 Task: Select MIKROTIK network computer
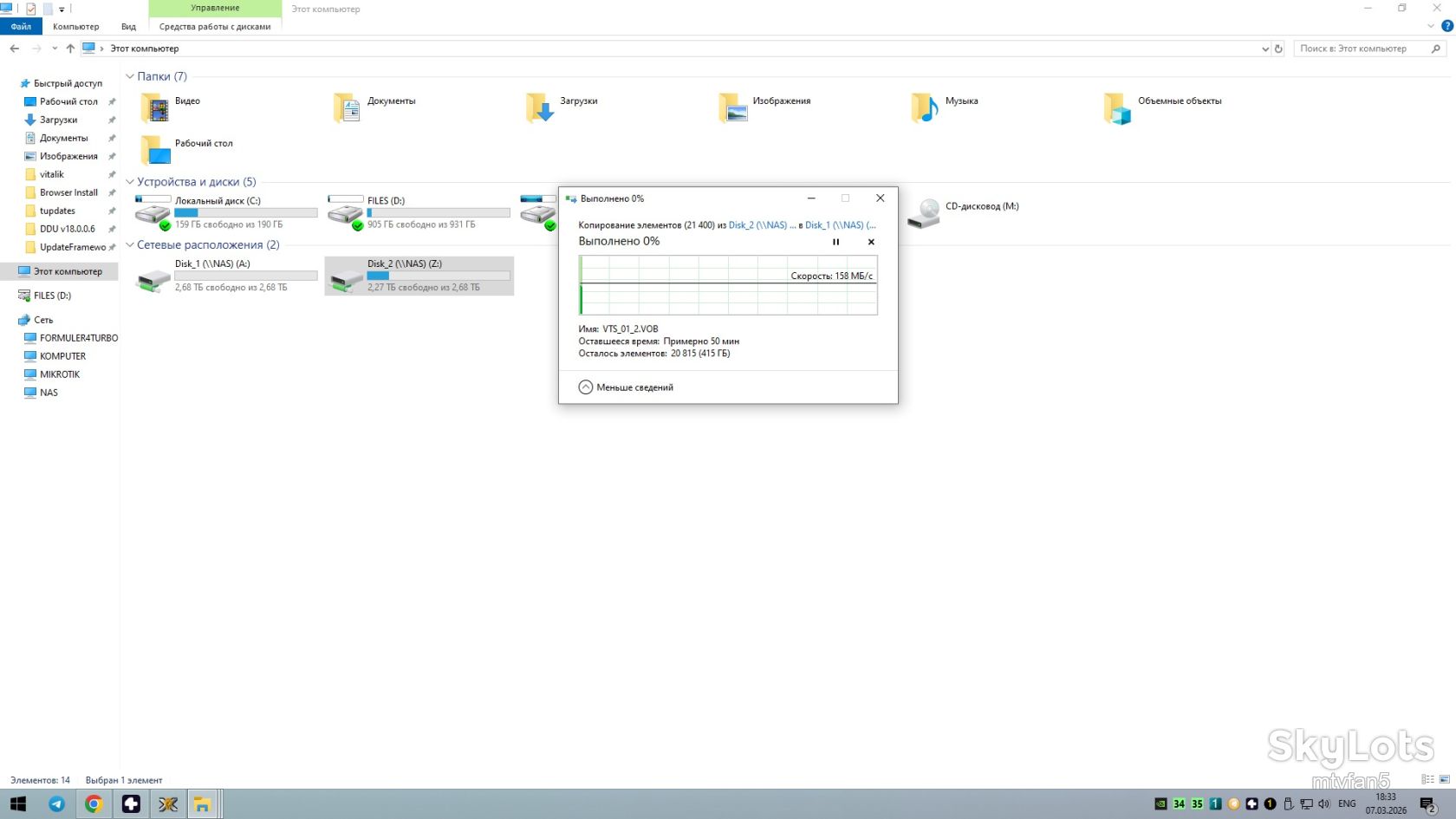pos(60,374)
